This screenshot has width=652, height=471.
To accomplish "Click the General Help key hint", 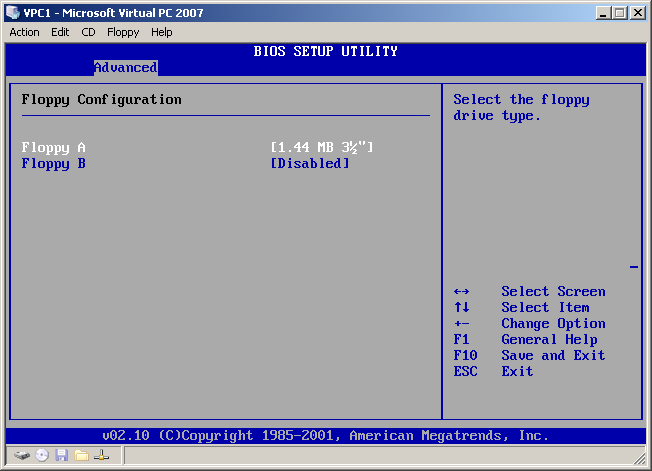I will (x=526, y=339).
